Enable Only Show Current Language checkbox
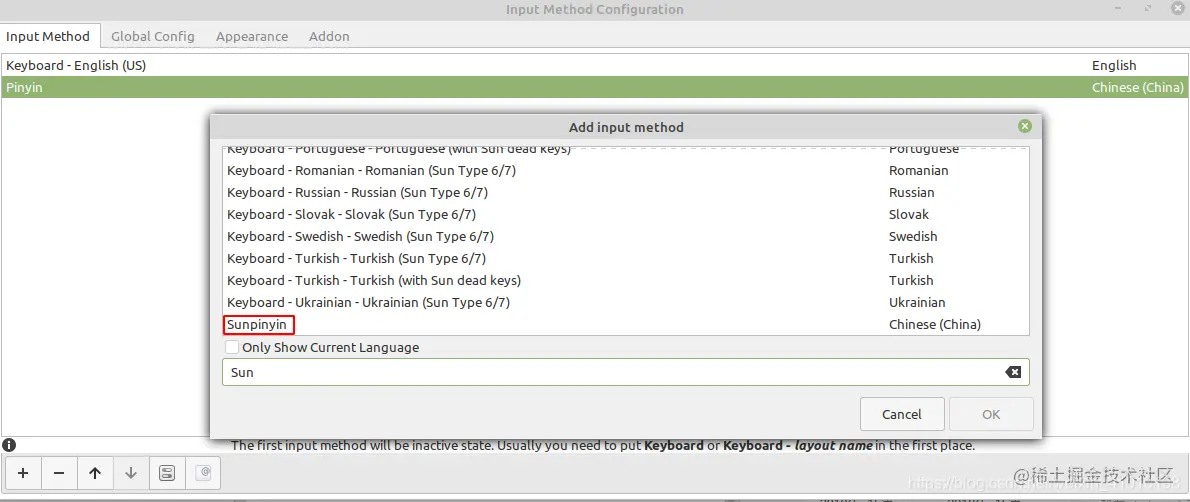This screenshot has height=502, width=1190. click(x=232, y=347)
